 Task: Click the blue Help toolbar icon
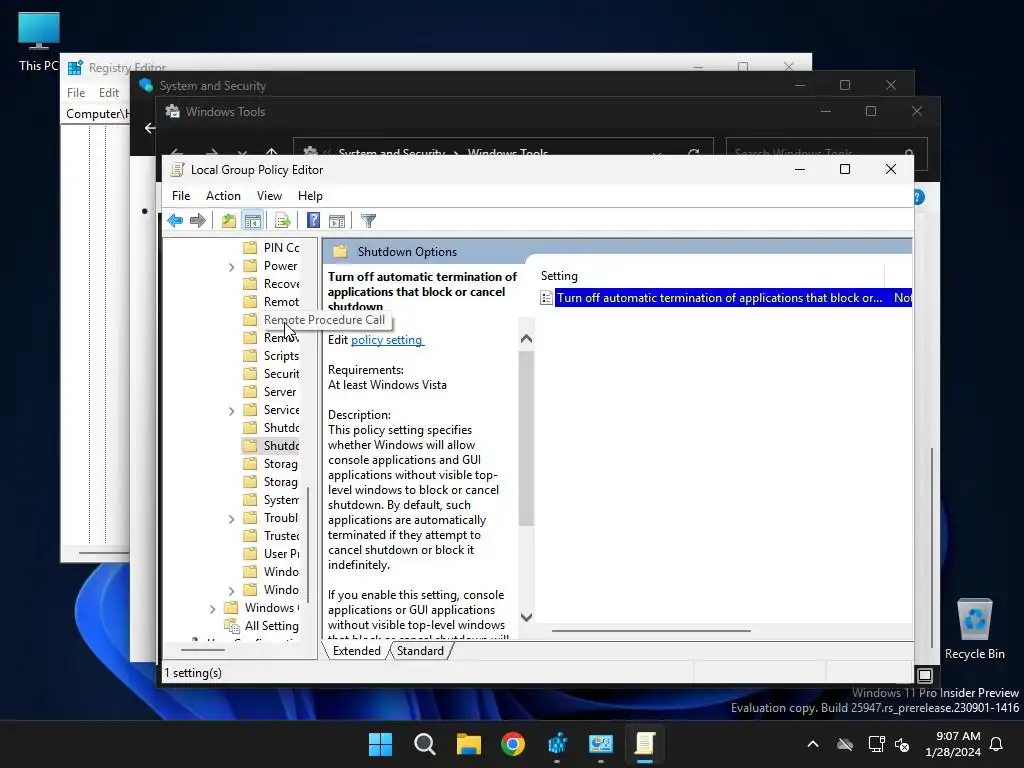313,221
